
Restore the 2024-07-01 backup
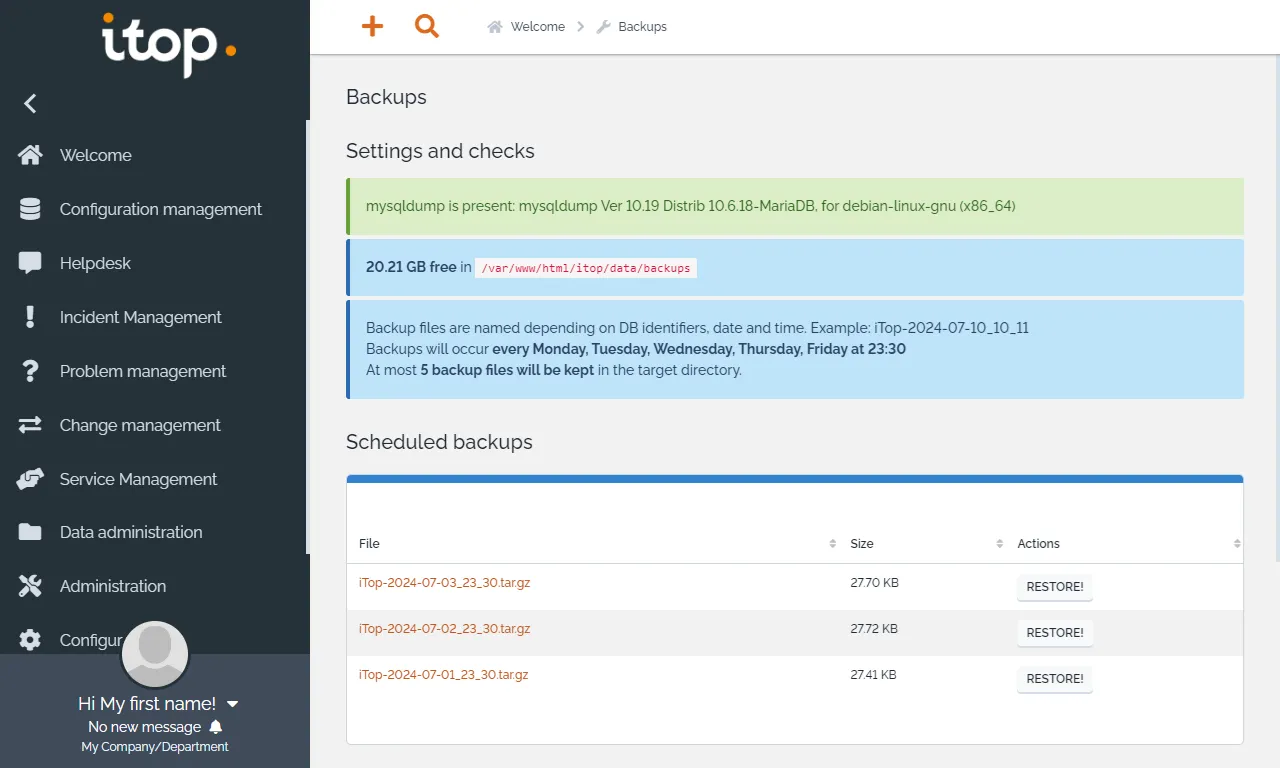pos(1055,679)
